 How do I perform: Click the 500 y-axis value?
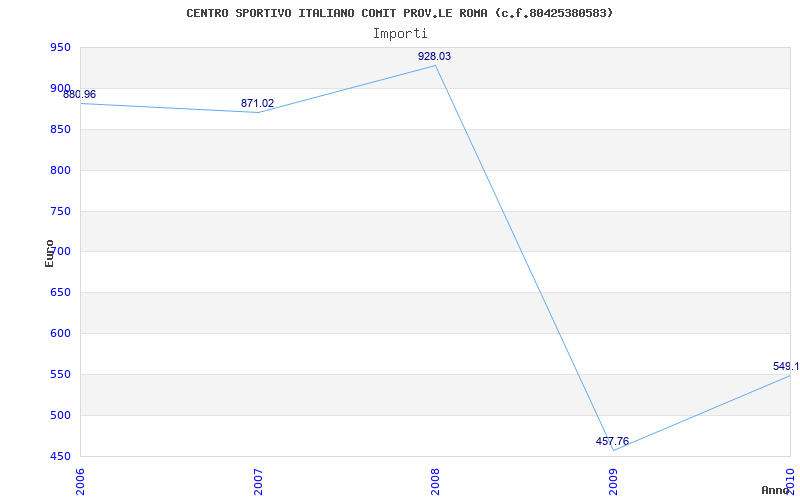click(60, 415)
